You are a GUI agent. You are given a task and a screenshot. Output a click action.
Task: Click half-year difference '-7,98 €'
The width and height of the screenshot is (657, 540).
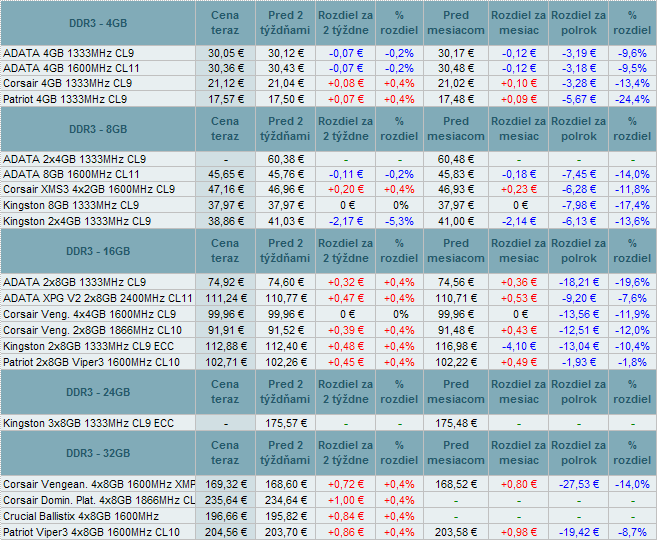579,205
